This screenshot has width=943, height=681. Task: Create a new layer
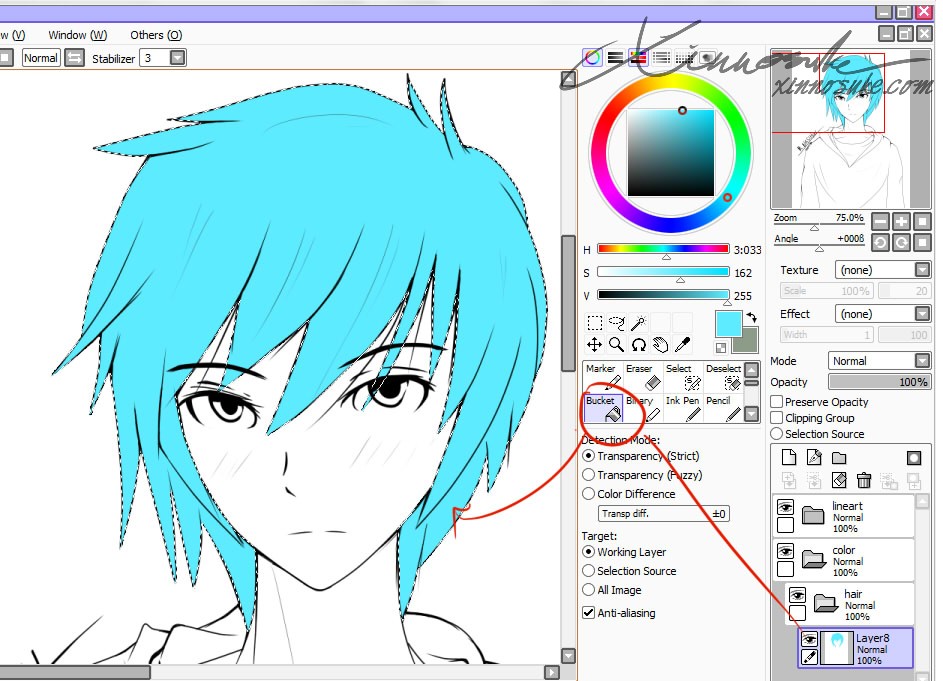pyautogui.click(x=788, y=458)
